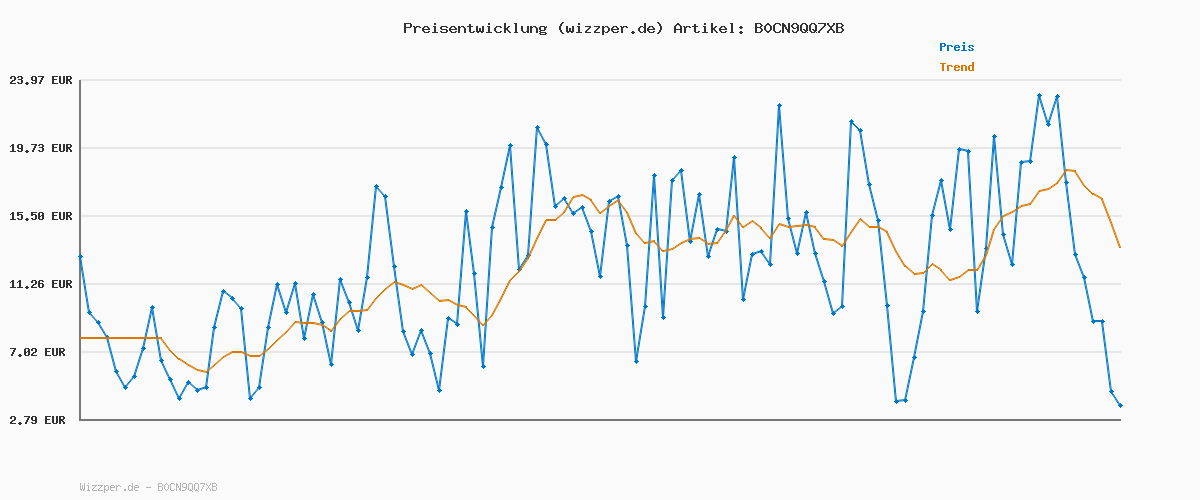
Task: Click last blue price point at right edge
Action: click(x=1120, y=405)
